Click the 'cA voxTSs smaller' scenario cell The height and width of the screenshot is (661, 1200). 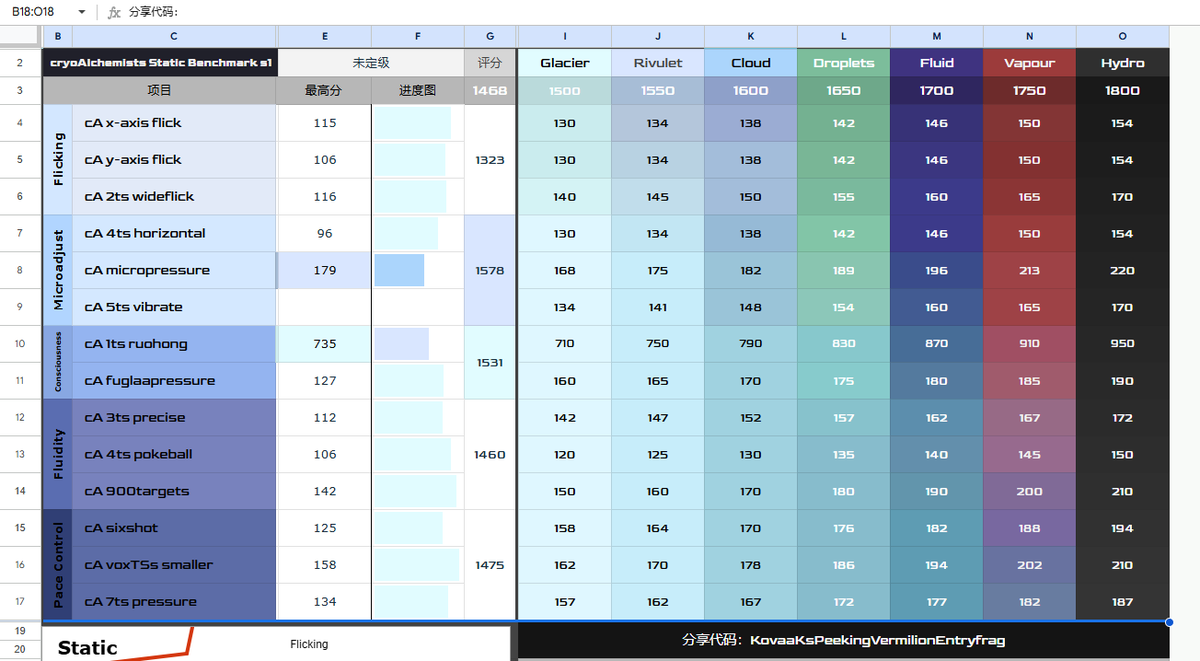coord(174,565)
